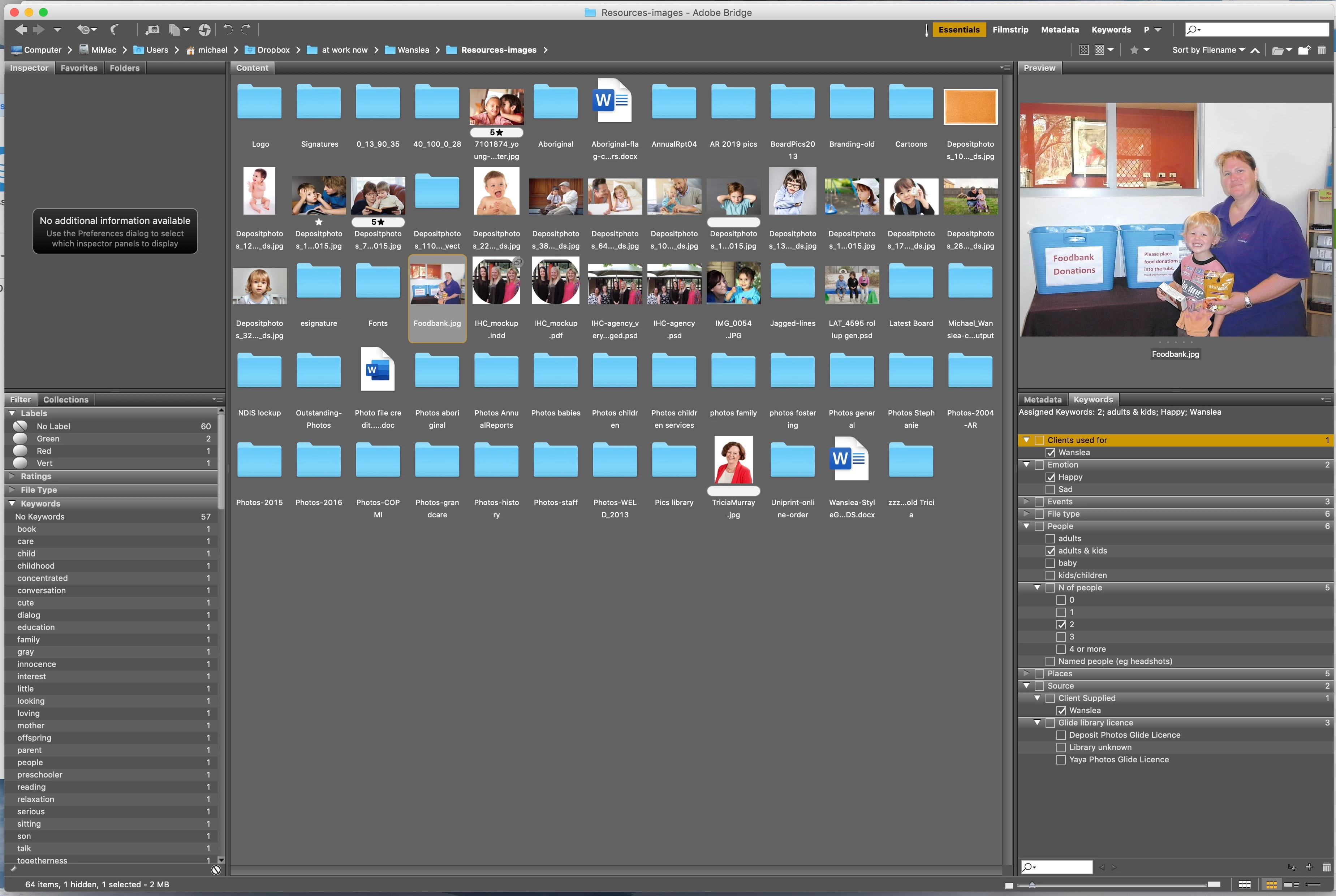Expand the Ratings filter section
Image resolution: width=1336 pixels, height=896 pixels.
(x=12, y=476)
